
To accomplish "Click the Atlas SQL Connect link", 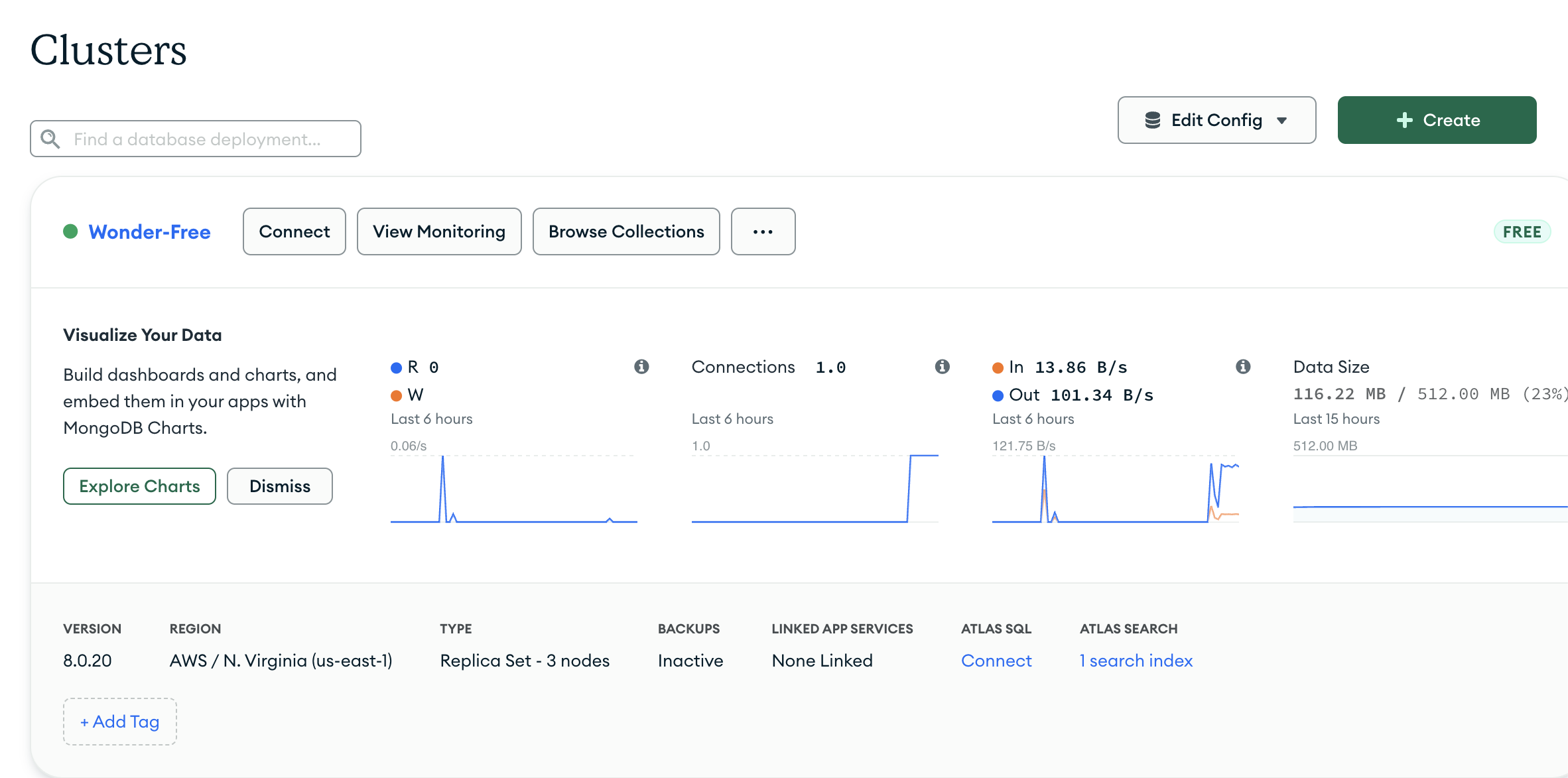I will 996,661.
